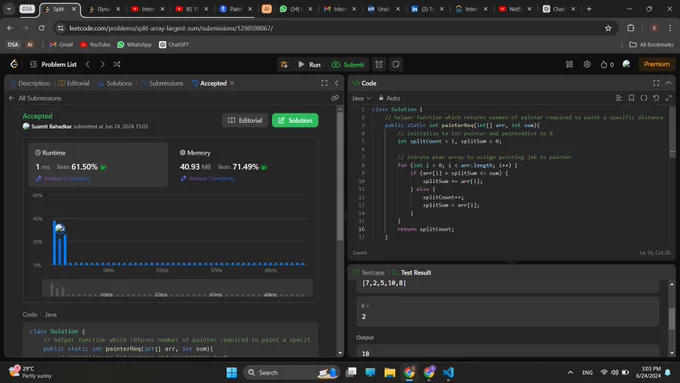Reload the page
Image resolution: width=680 pixels, height=383 pixels.
(x=42, y=28)
